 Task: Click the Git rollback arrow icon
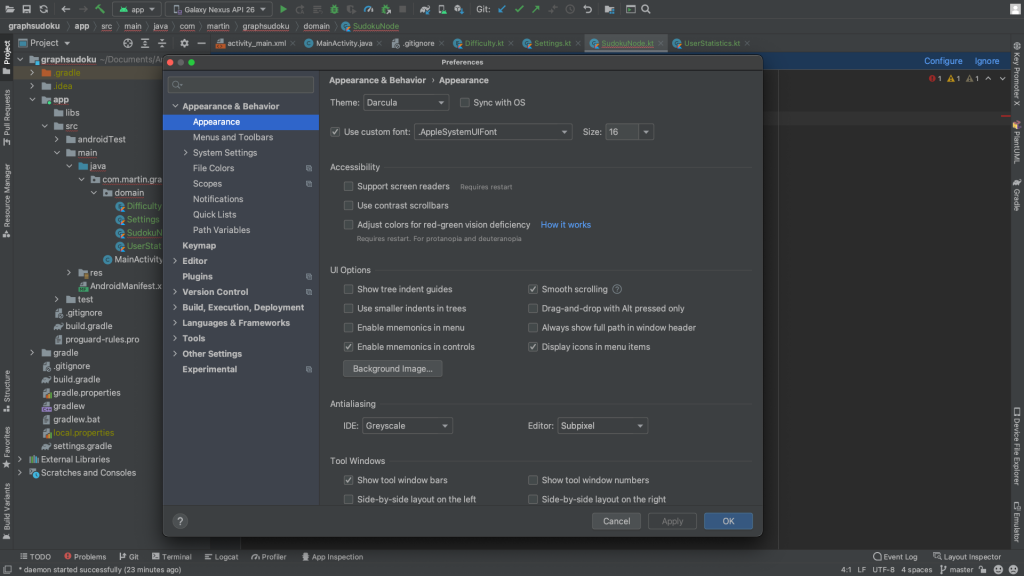586,9
